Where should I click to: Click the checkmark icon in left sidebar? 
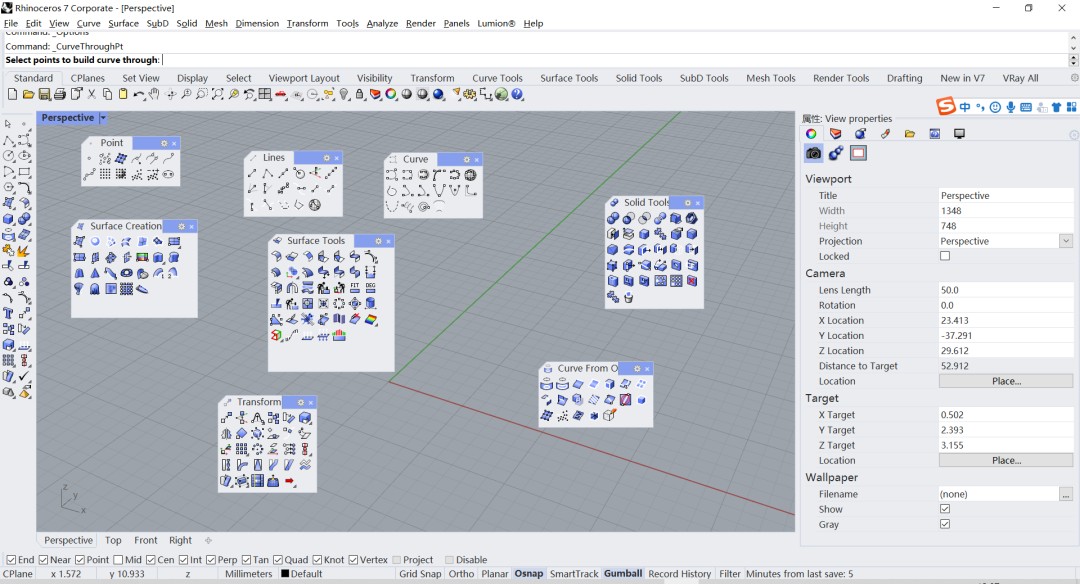coord(24,376)
